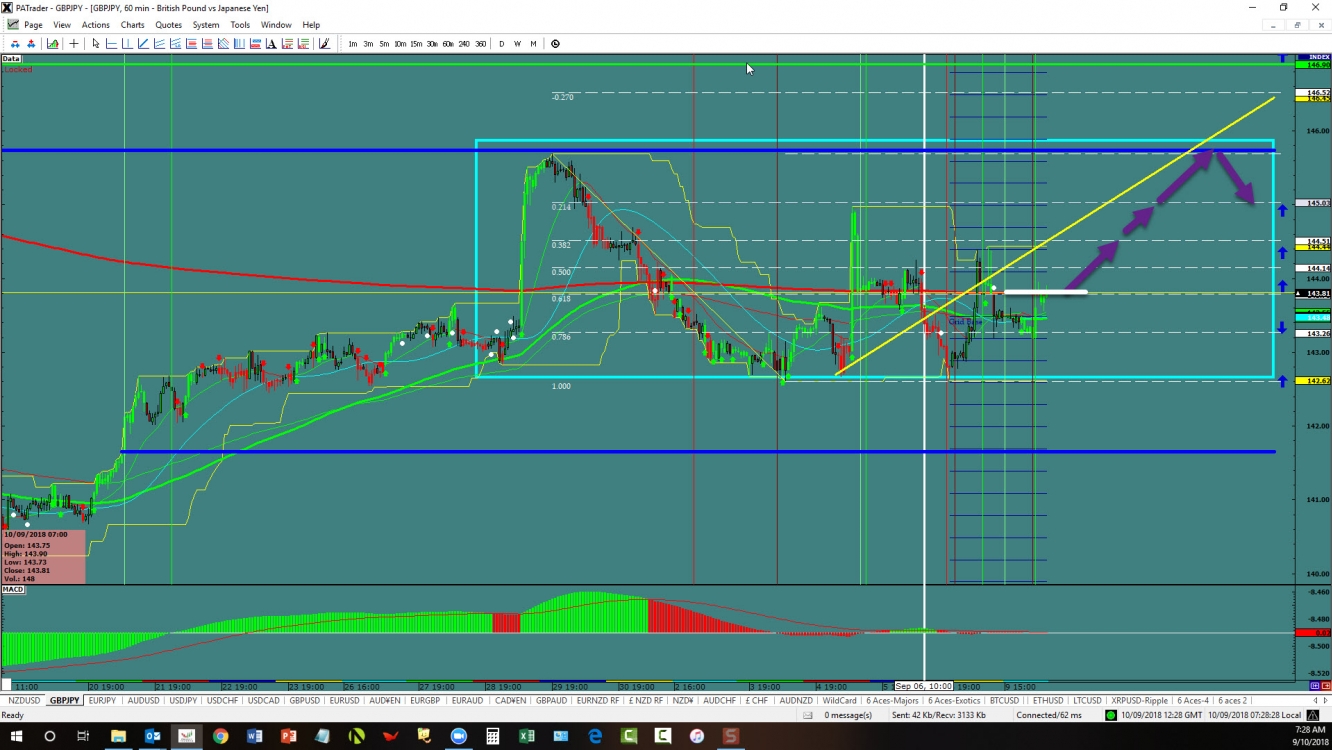Switch chart to daily D timeframe
Viewport: 1332px width, 750px height.
(502, 44)
